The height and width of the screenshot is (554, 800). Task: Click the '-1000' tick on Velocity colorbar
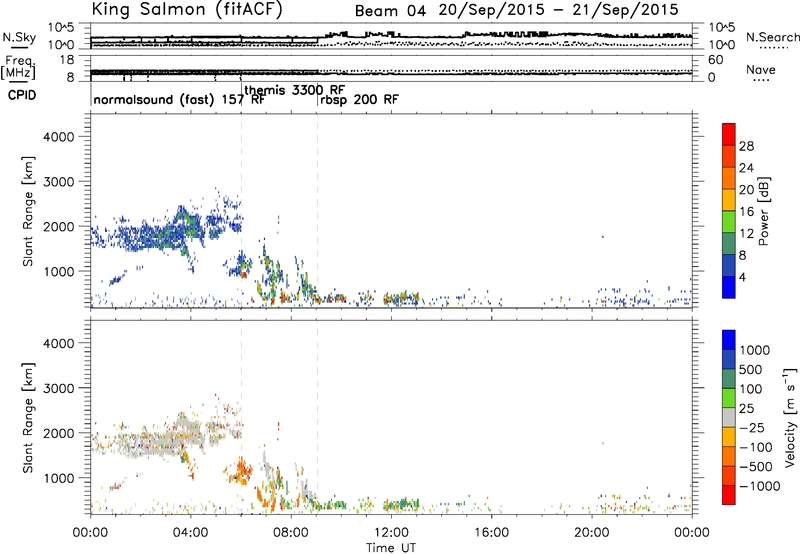(759, 486)
